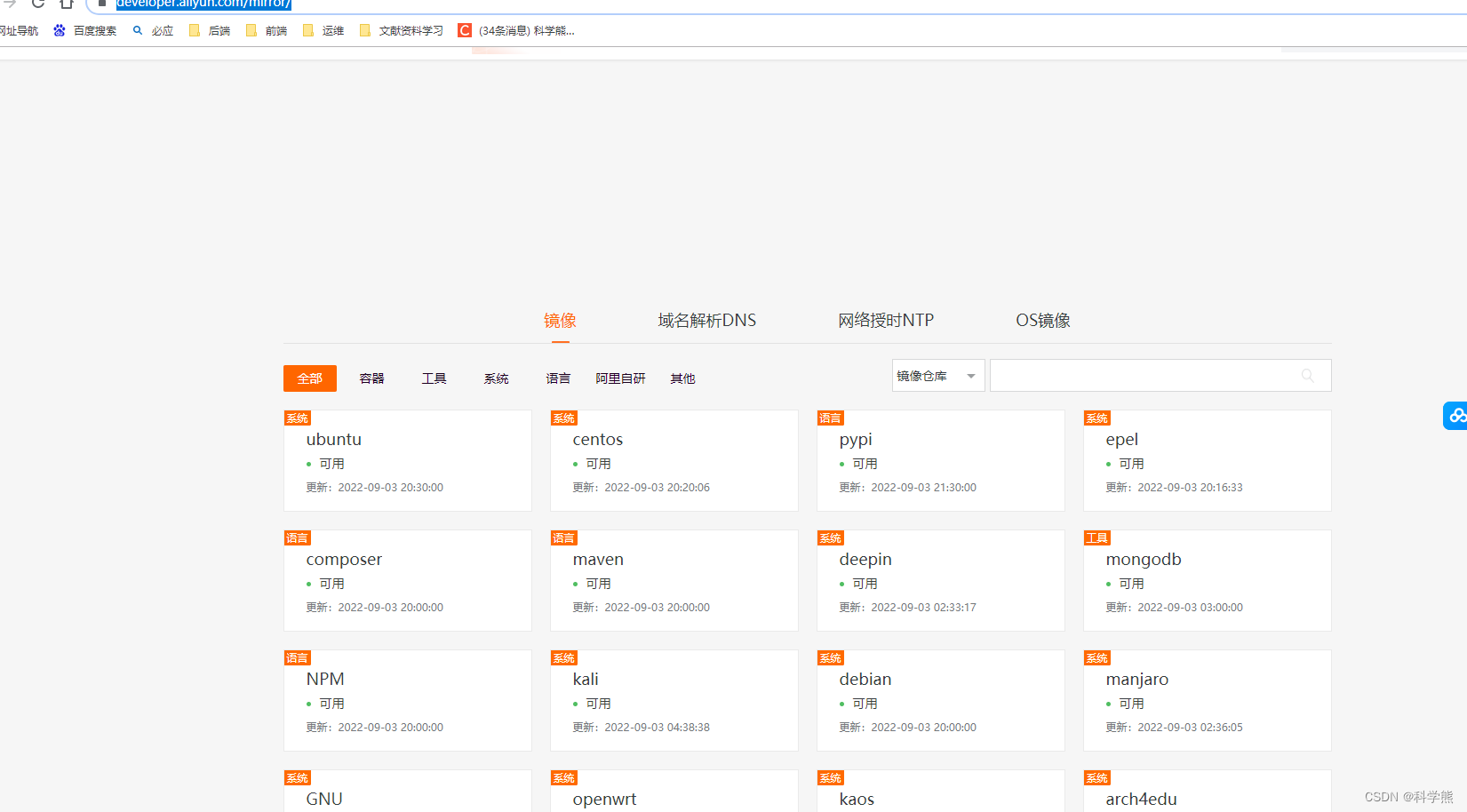Click the mirror search input field
The width and height of the screenshot is (1467, 812).
(1160, 376)
